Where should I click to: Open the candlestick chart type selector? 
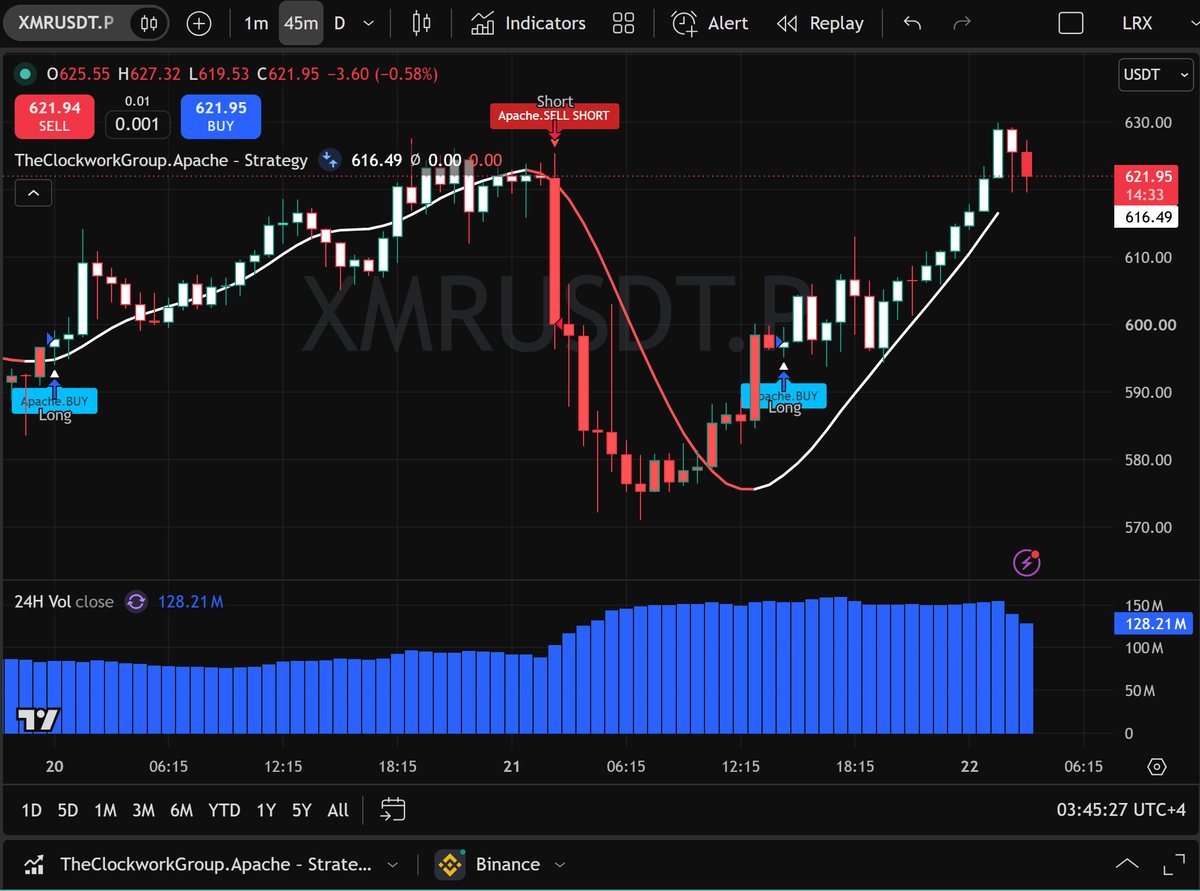pyautogui.click(x=421, y=23)
